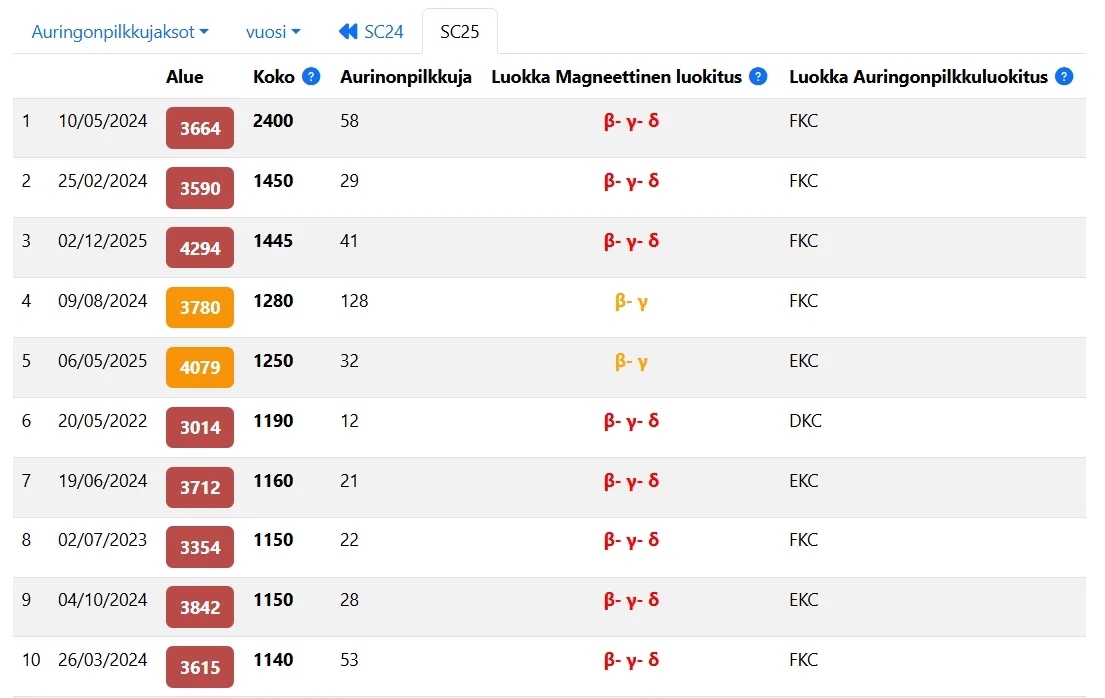Open sunspot region 3664
Screen dimensions: 1105x698
click(200, 128)
